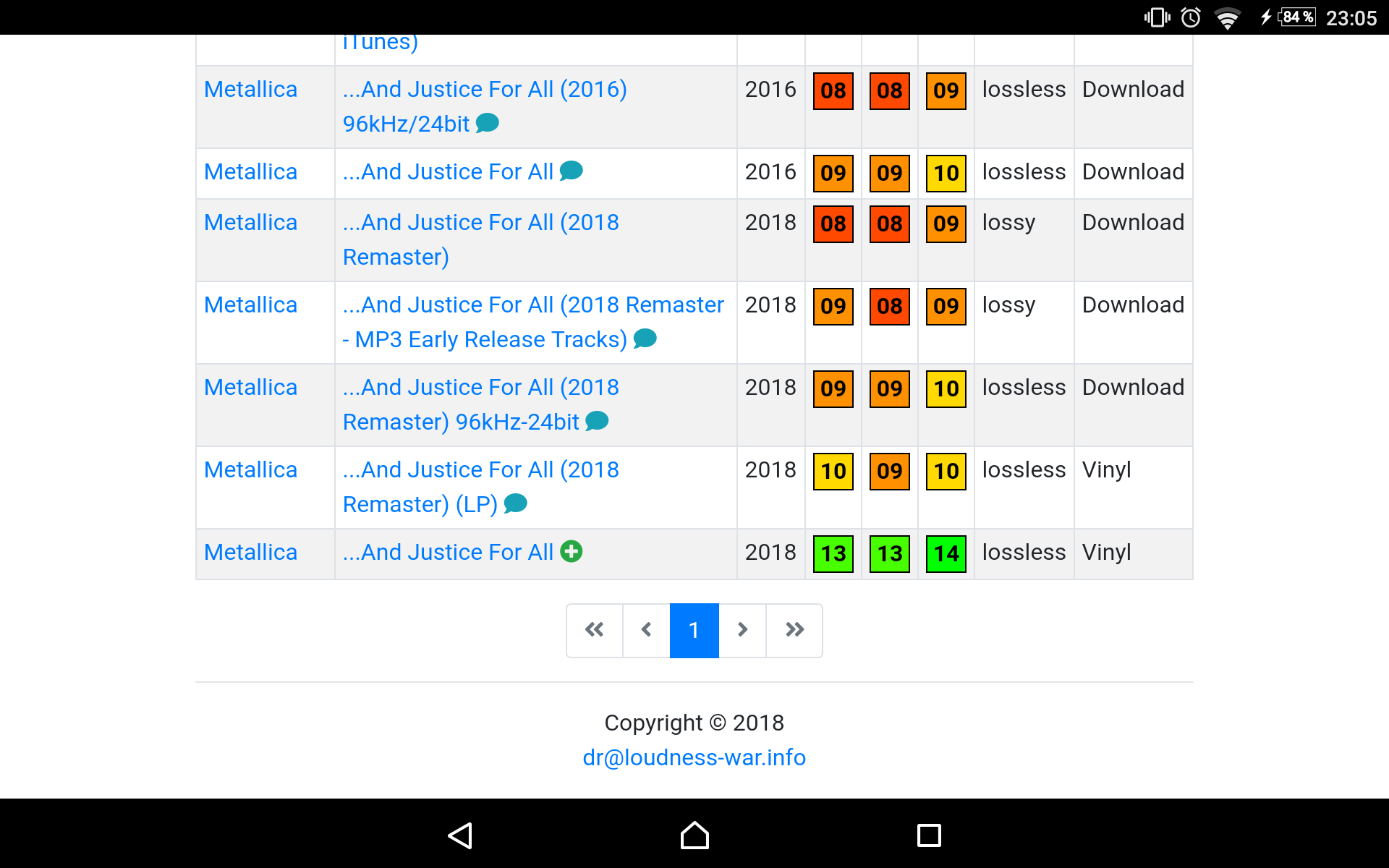
Task: Email dr@loudness-war.info link
Action: coord(694,757)
